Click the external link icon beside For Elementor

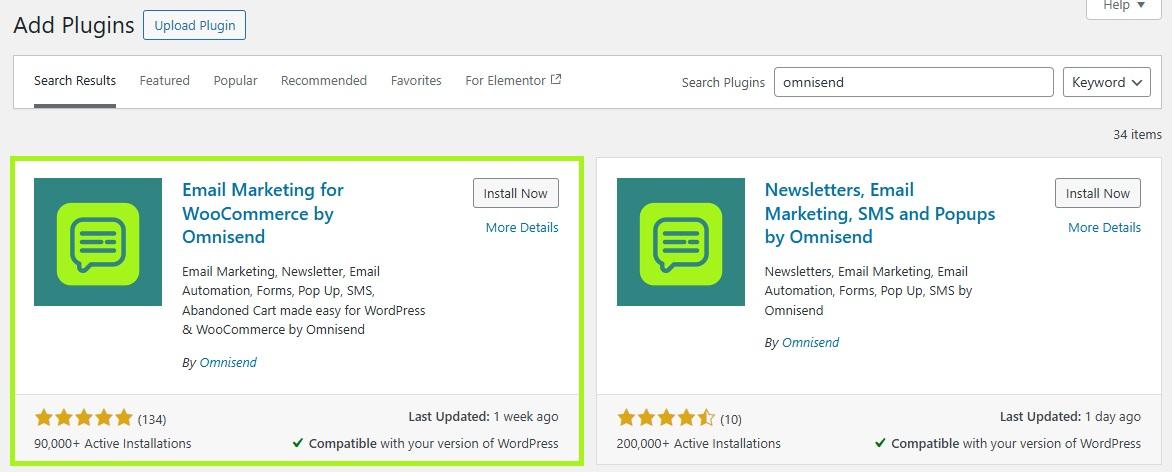point(555,79)
